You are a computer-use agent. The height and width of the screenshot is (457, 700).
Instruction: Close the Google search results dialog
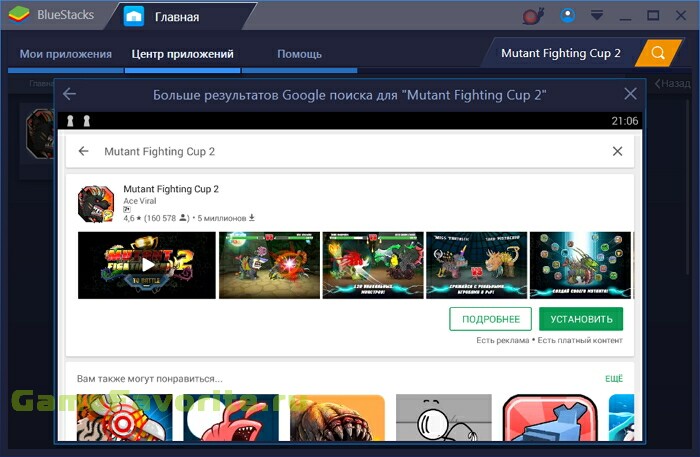[630, 94]
